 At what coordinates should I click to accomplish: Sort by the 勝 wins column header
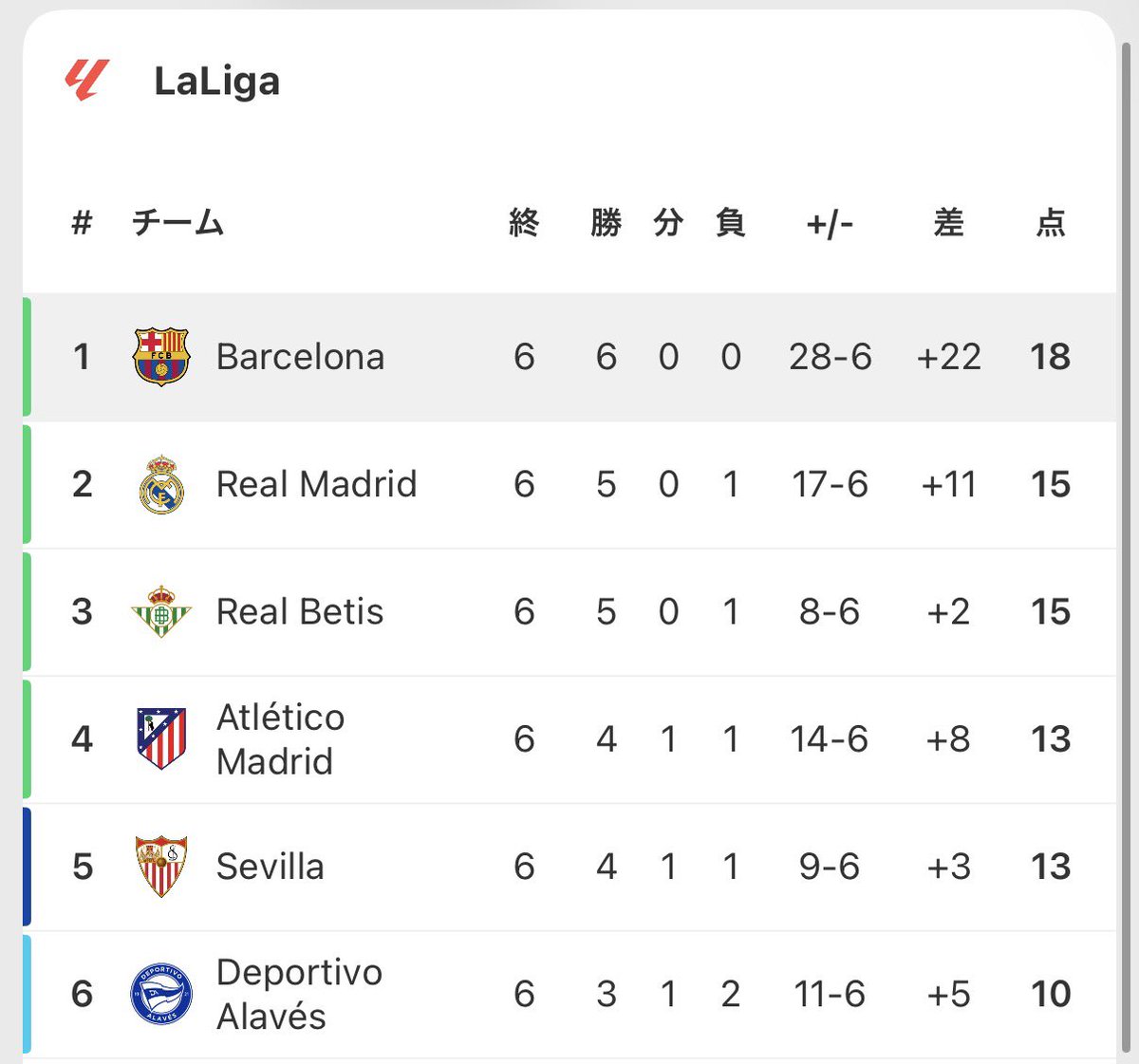coord(606,223)
